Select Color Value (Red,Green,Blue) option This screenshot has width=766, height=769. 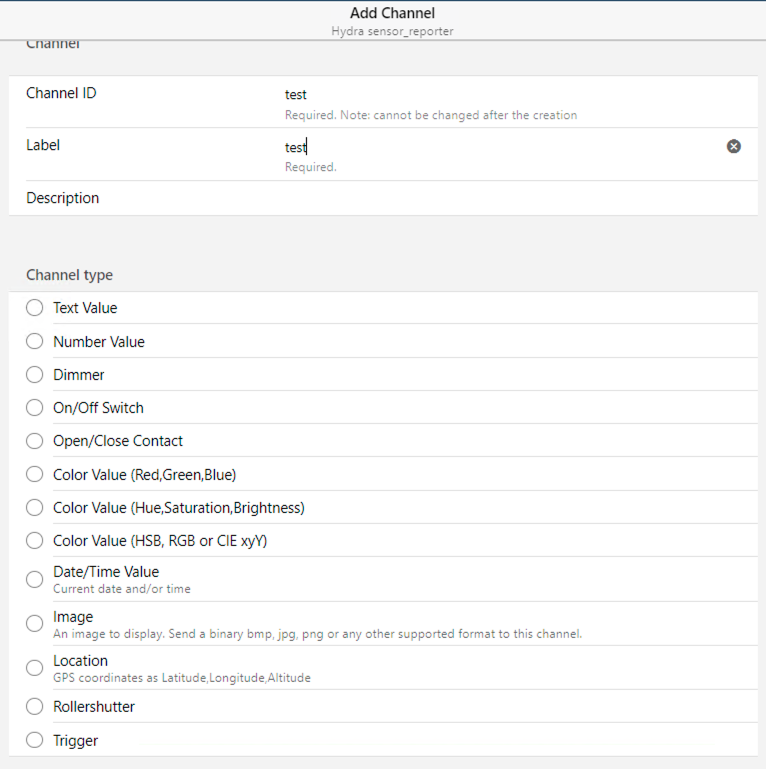pyautogui.click(x=35, y=474)
